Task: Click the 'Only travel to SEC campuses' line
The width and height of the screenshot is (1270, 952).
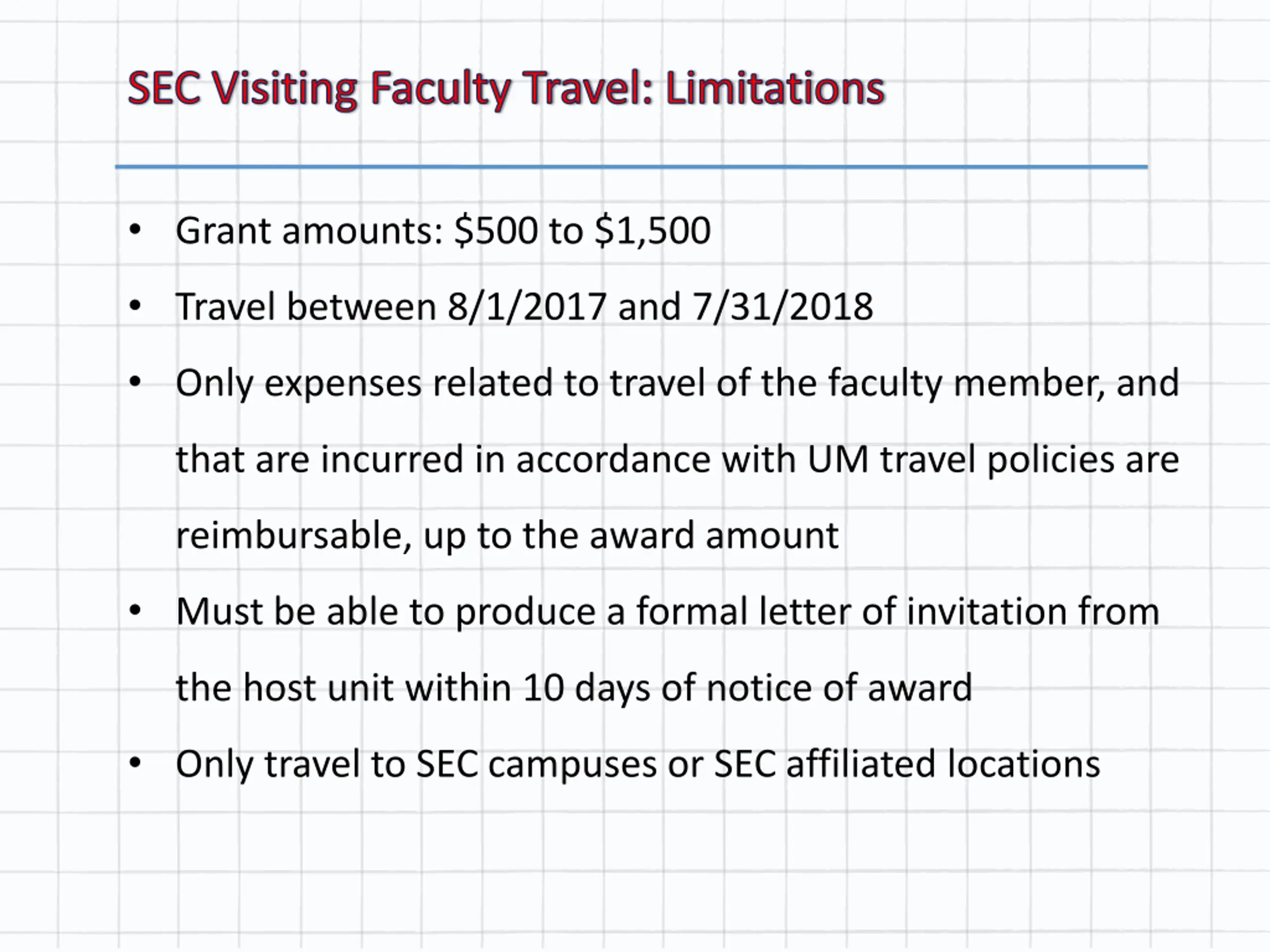Action: pyautogui.click(x=638, y=765)
